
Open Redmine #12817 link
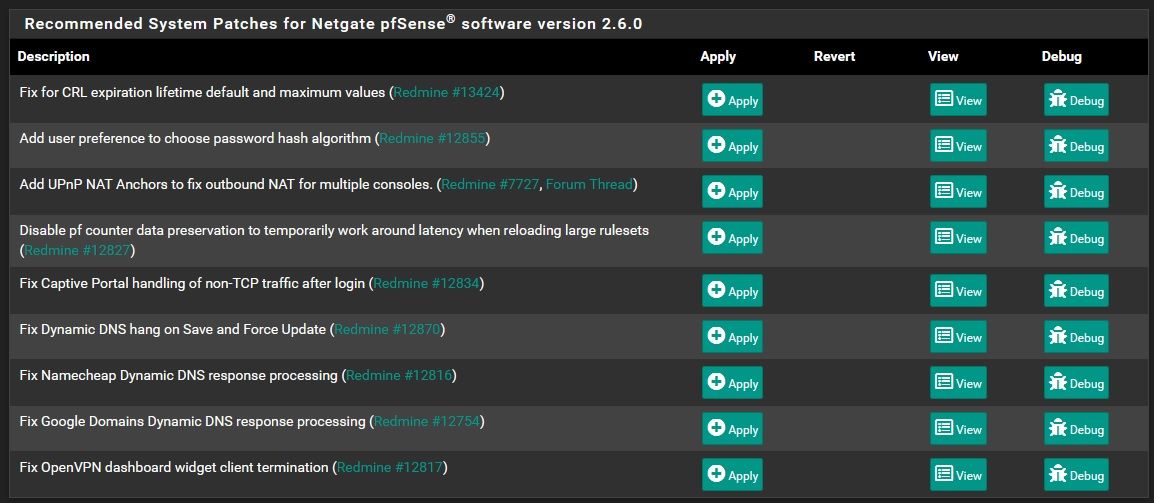click(x=390, y=468)
